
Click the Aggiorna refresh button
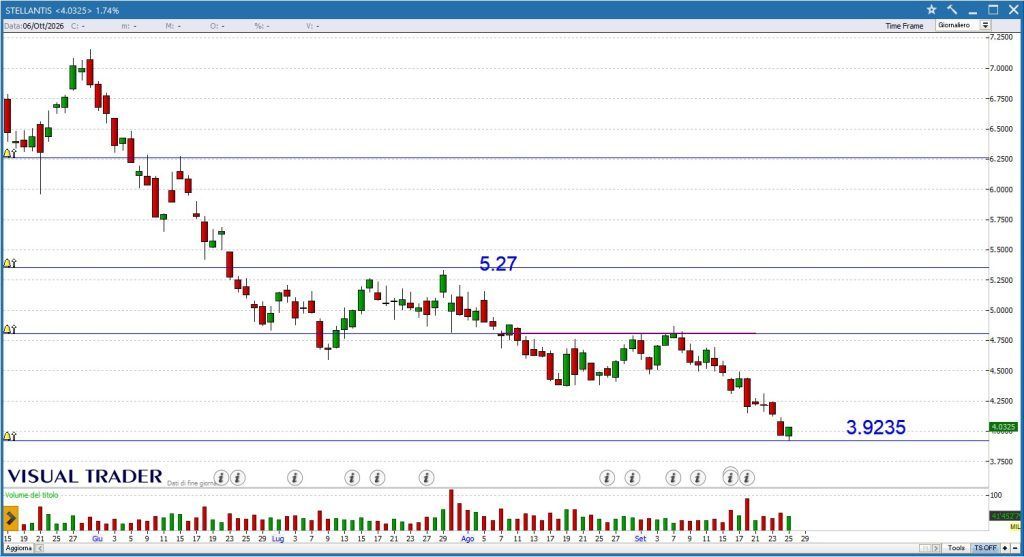tap(19, 548)
